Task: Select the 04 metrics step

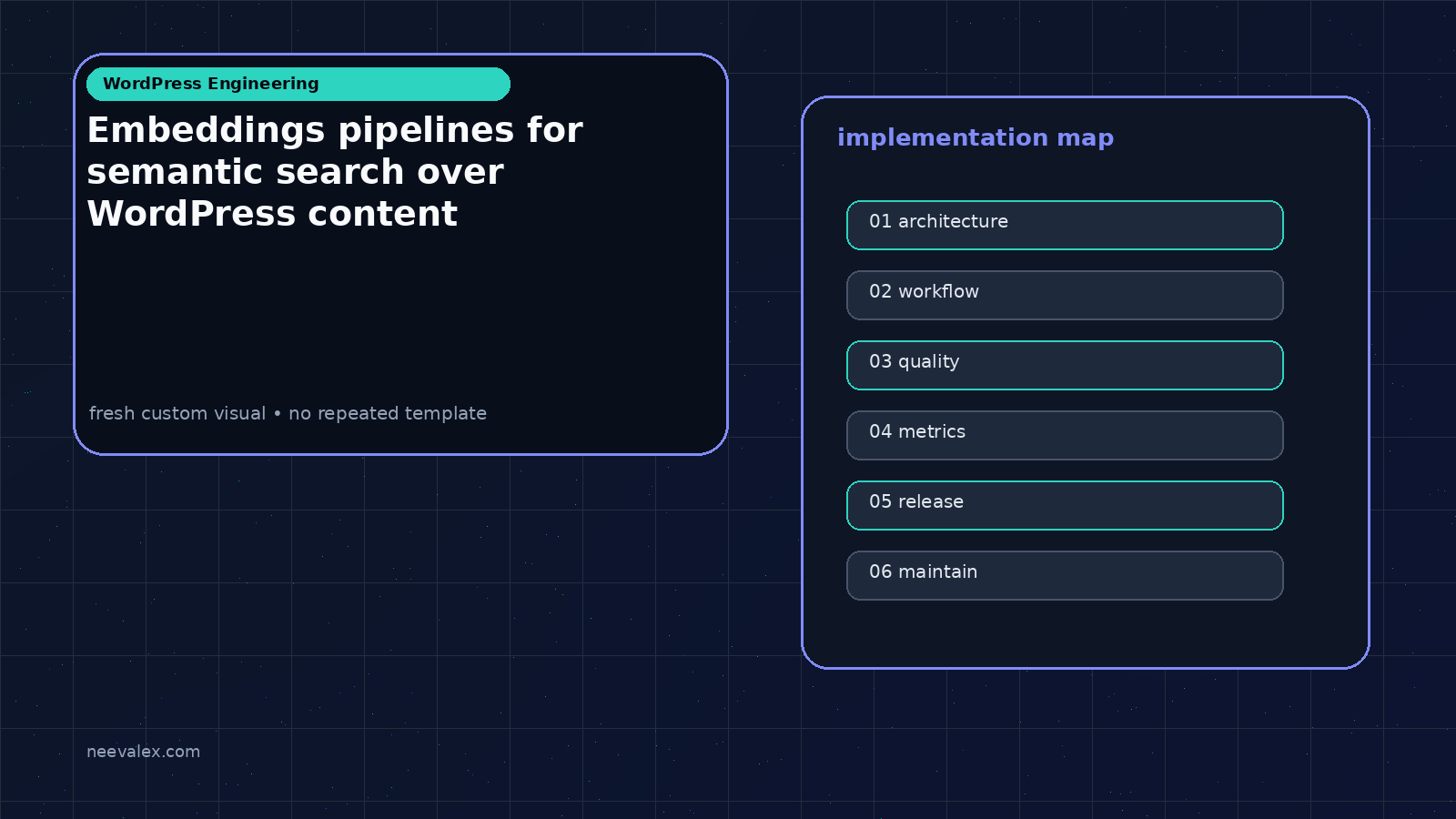Action: pos(1065,435)
